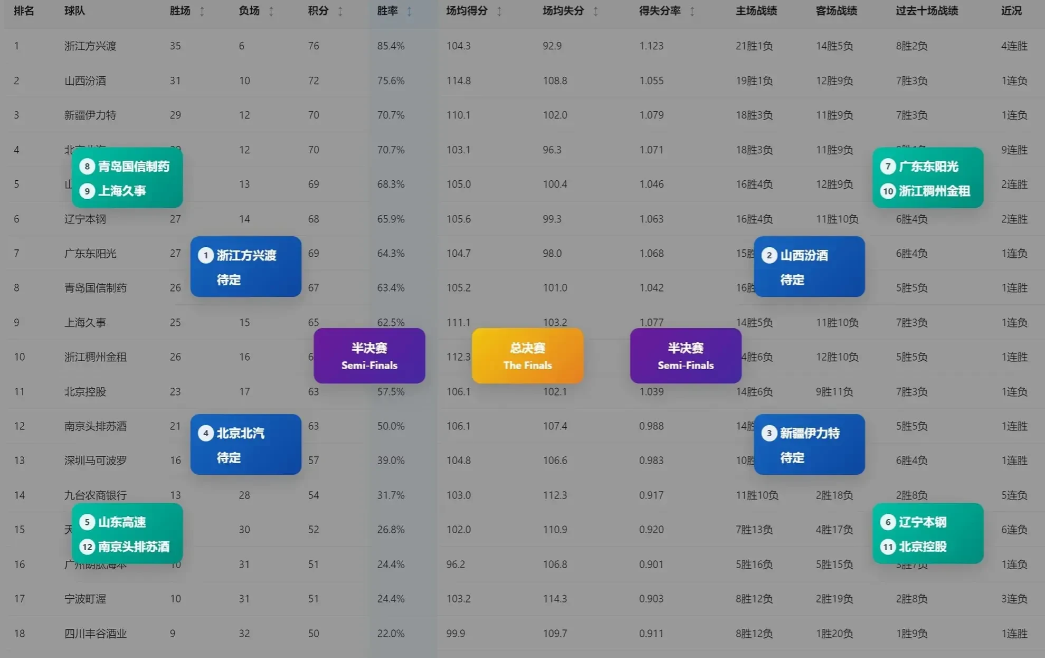Open the yellow 总决赛 The Finals card
The height and width of the screenshot is (658, 1045).
[527, 356]
